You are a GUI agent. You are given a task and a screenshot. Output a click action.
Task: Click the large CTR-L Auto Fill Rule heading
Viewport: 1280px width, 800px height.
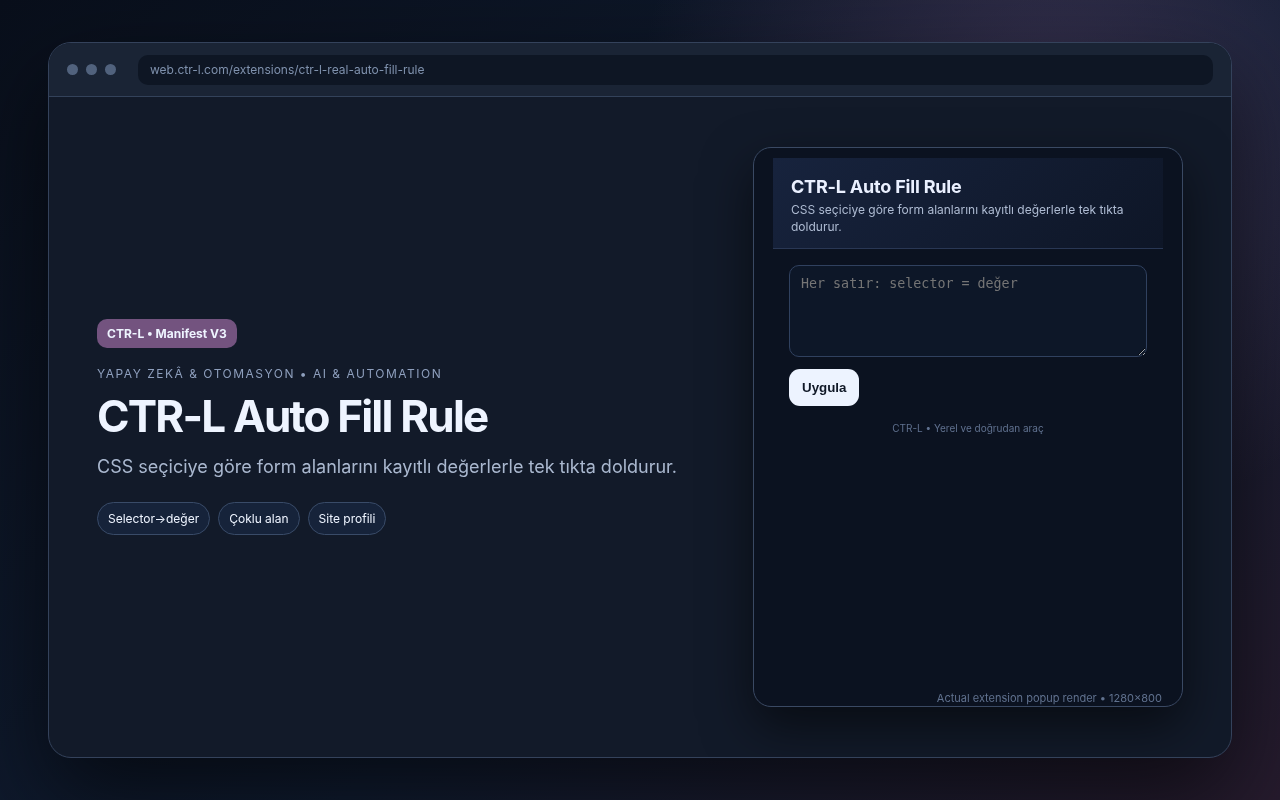(x=292, y=417)
